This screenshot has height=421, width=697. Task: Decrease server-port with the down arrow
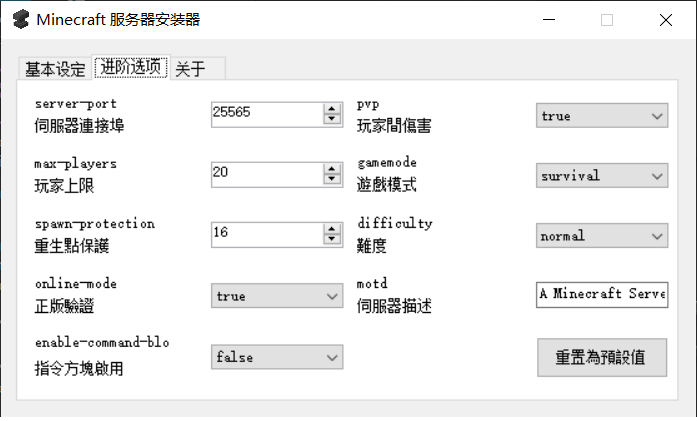[x=332, y=120]
